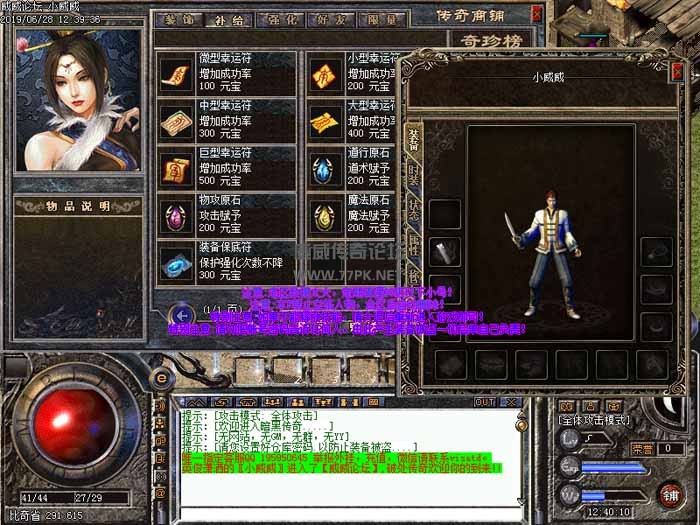Click the 全体攻击模式 attack mode label
Image resolution: width=700 pixels, height=525 pixels.
click(594, 420)
